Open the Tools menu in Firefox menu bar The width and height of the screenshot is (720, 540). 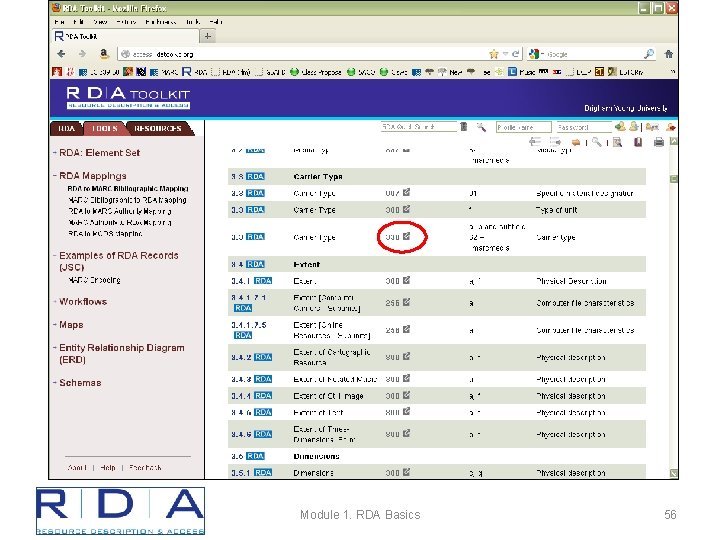click(x=193, y=22)
